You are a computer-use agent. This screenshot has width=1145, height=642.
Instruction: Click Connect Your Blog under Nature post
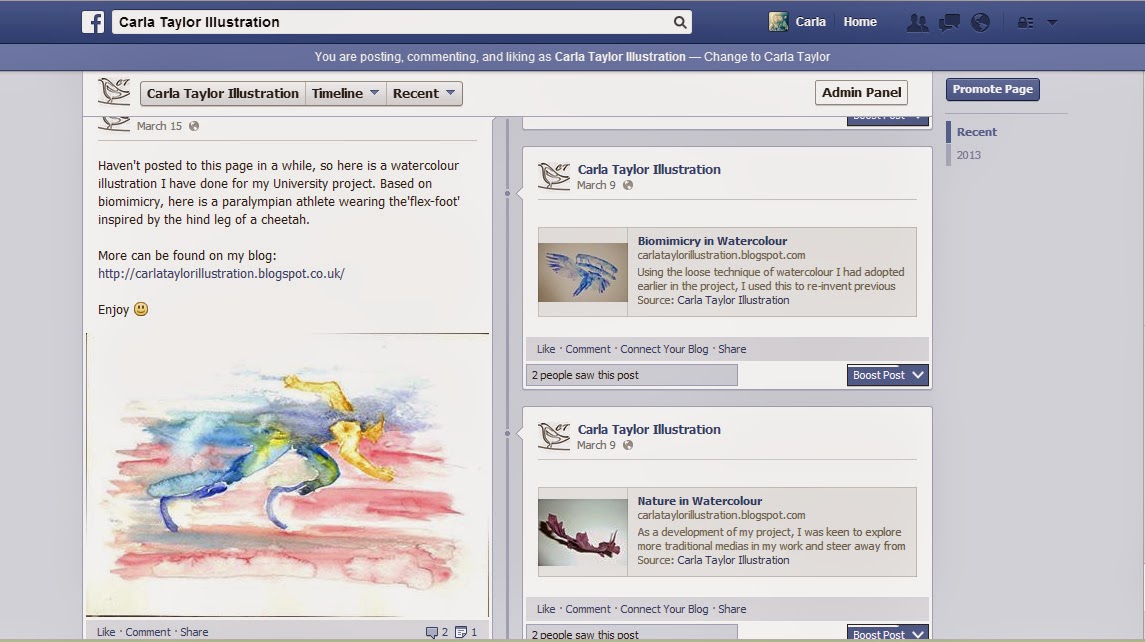tap(664, 609)
